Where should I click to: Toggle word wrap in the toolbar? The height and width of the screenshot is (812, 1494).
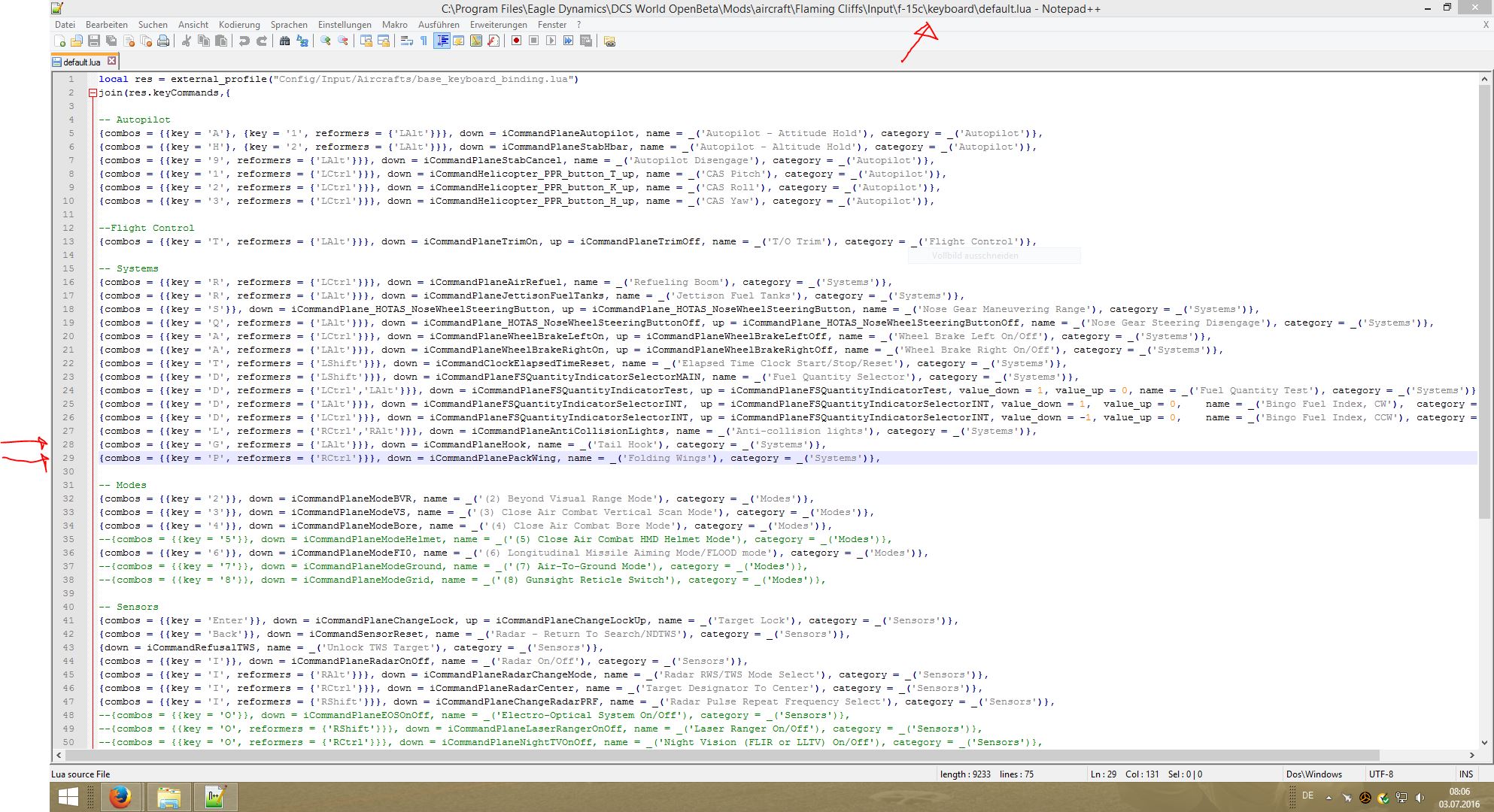pos(406,41)
